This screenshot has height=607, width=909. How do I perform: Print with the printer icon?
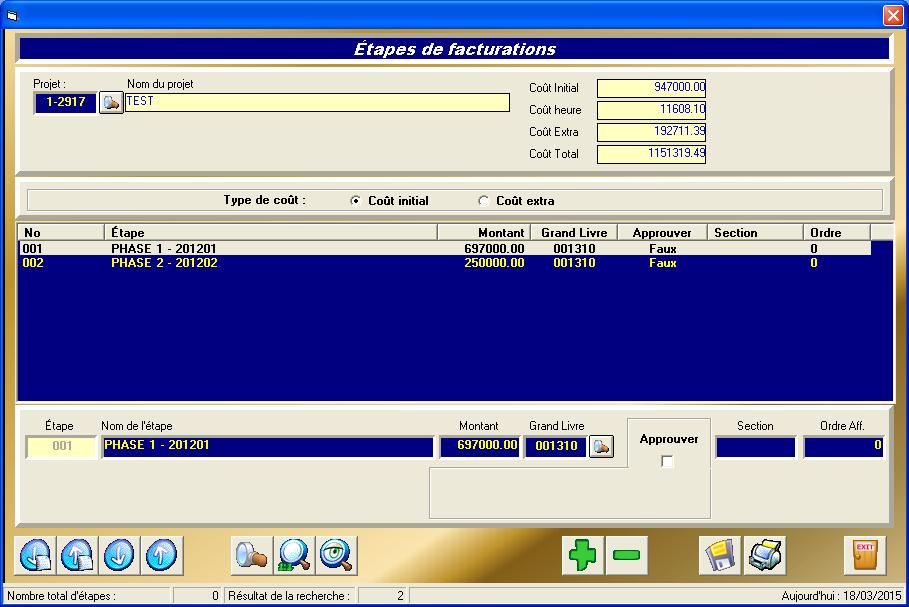[x=765, y=555]
